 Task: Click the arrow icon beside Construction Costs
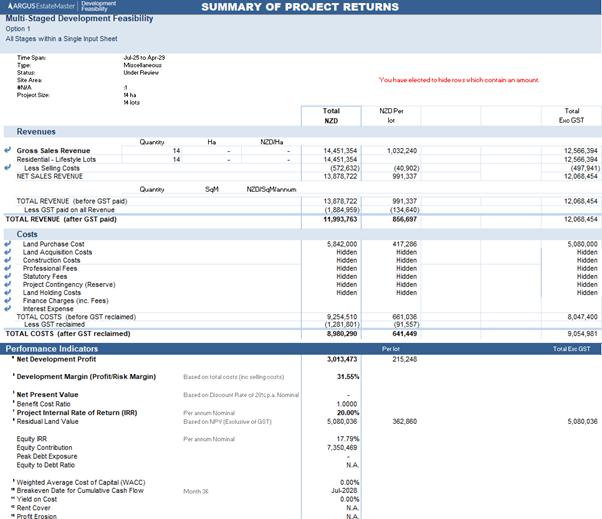pyautogui.click(x=7, y=260)
